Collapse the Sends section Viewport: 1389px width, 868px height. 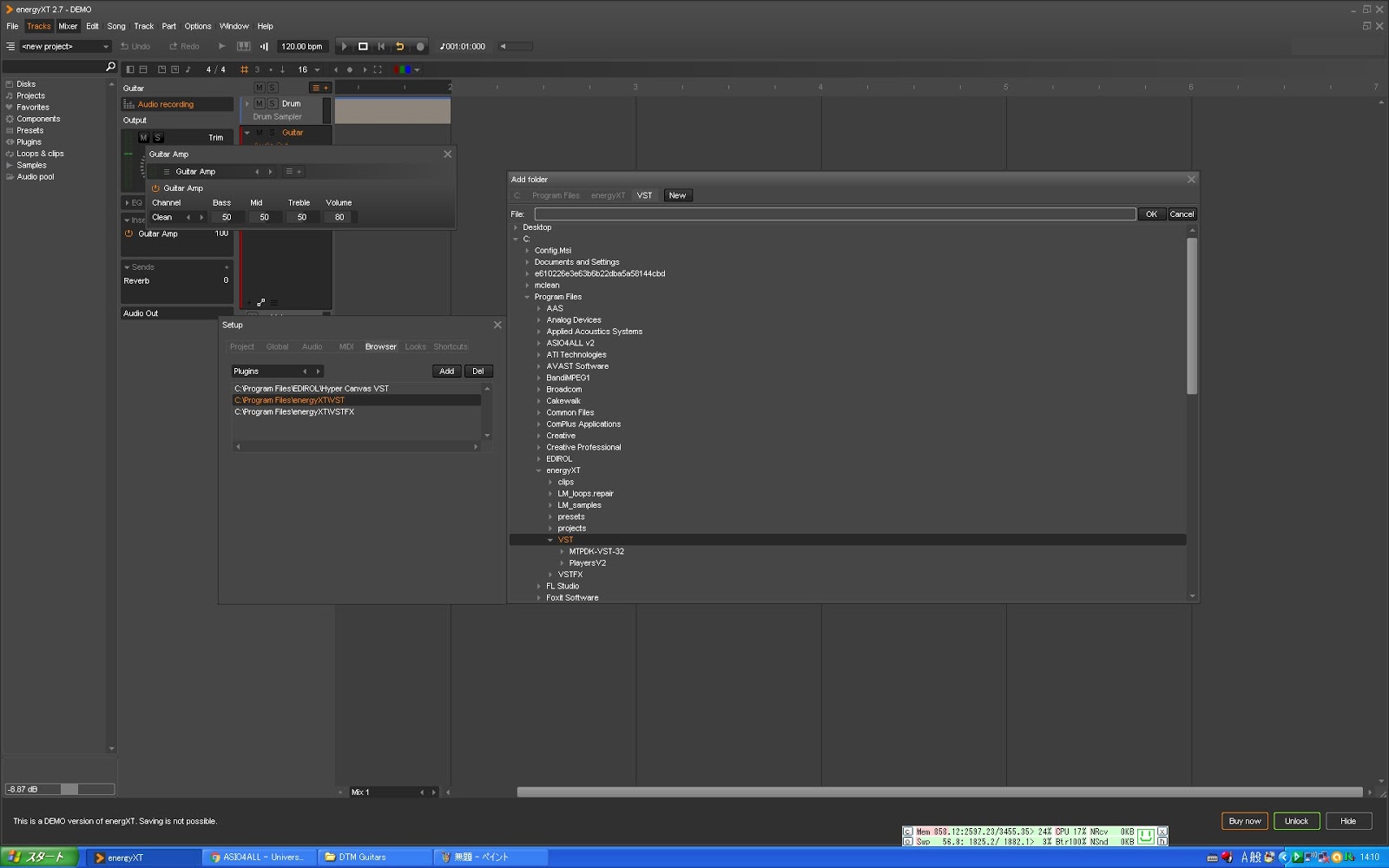127,267
